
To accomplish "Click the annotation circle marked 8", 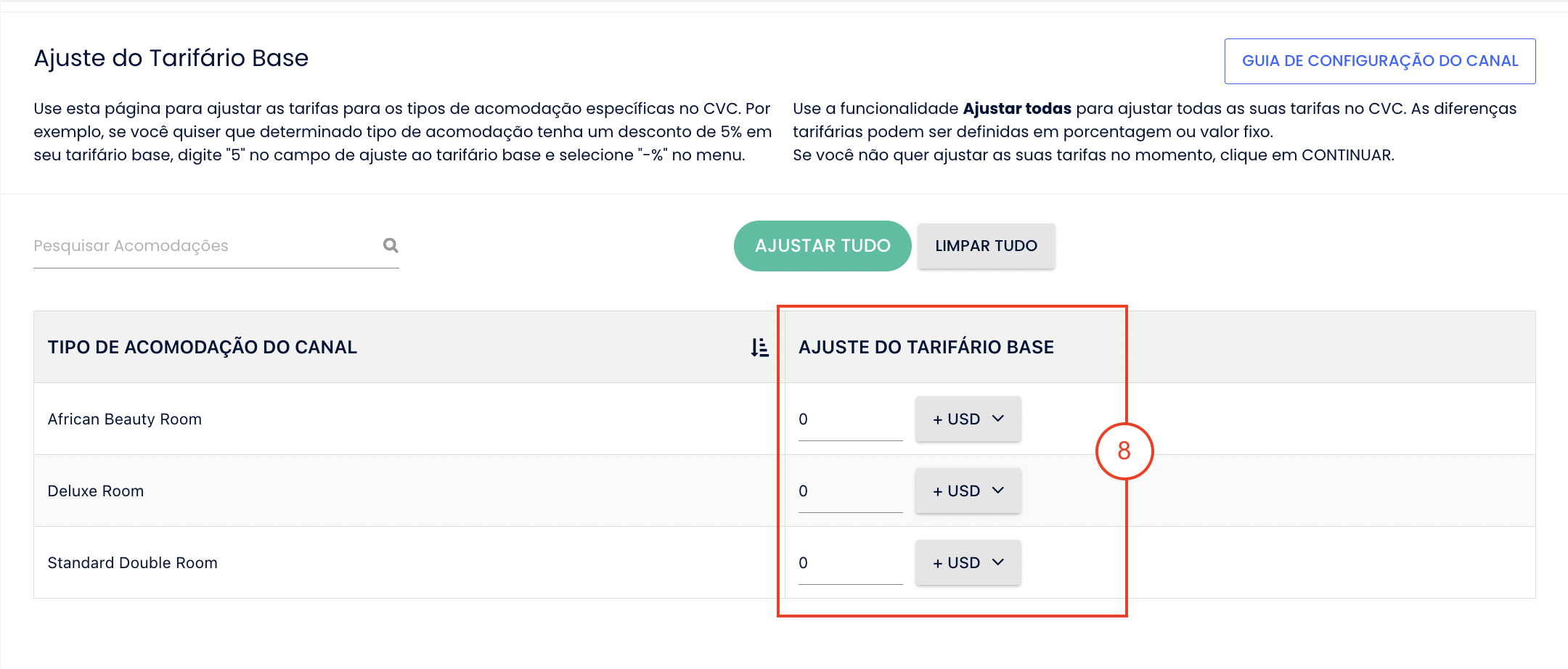I will 1124,451.
